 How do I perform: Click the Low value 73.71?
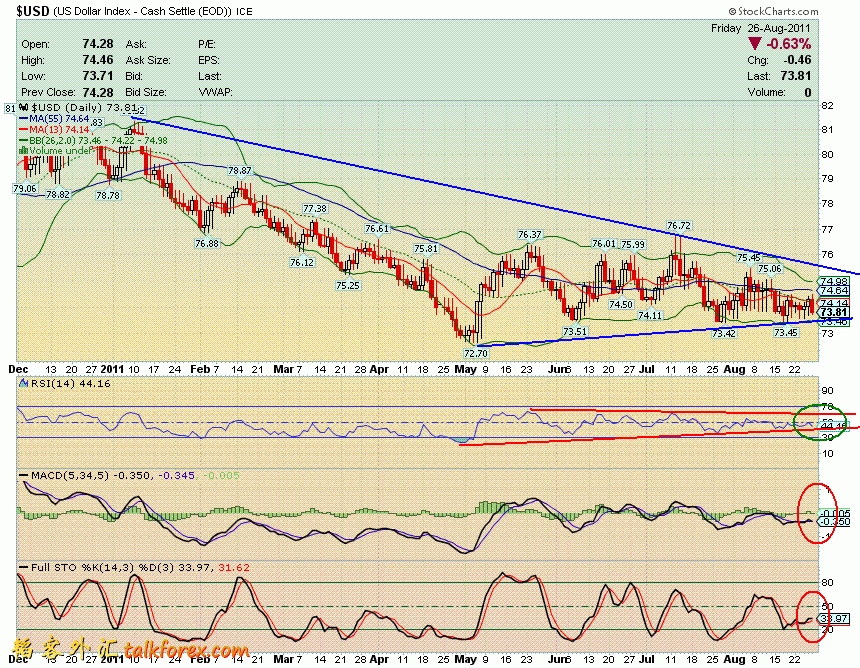tap(98, 76)
